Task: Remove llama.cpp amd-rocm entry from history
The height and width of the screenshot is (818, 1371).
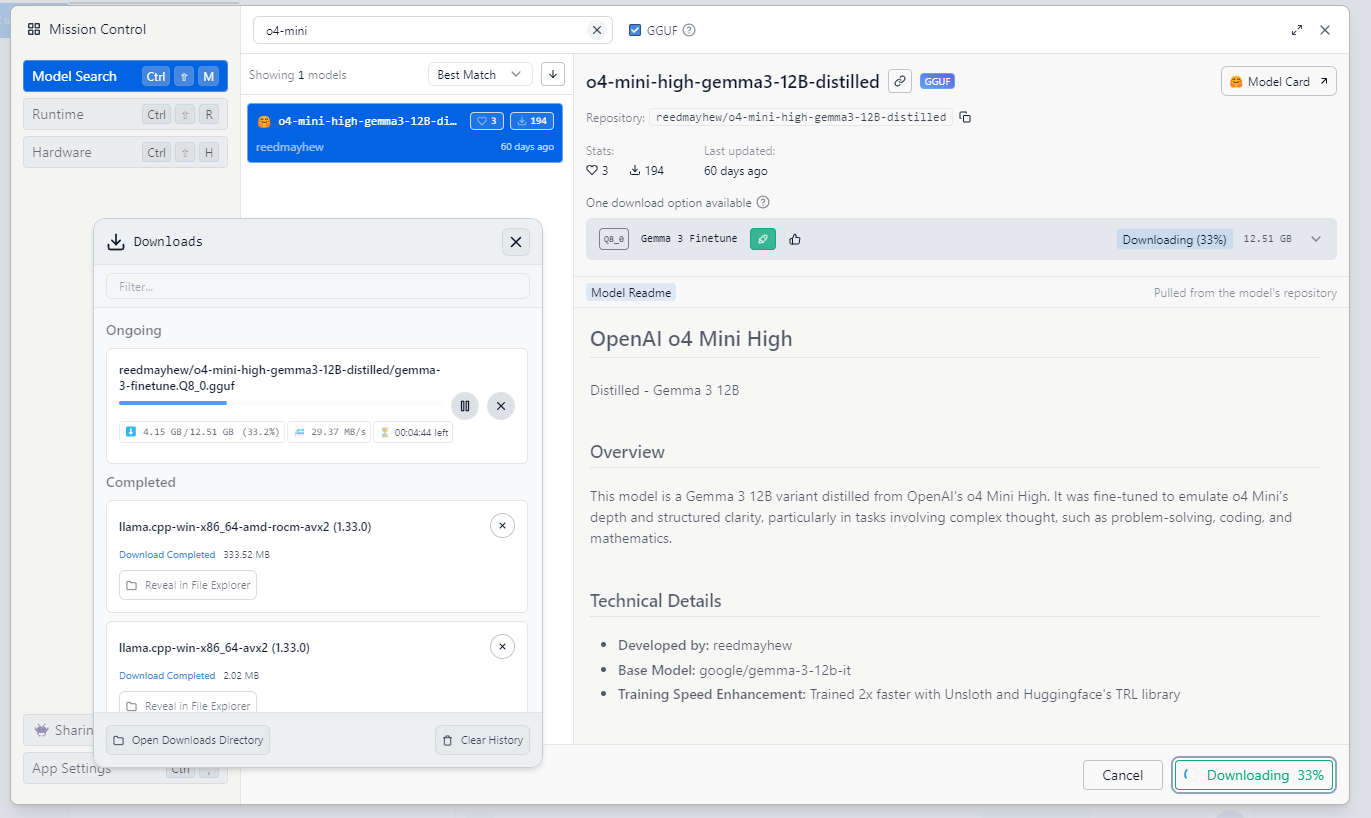Action: click(x=502, y=526)
